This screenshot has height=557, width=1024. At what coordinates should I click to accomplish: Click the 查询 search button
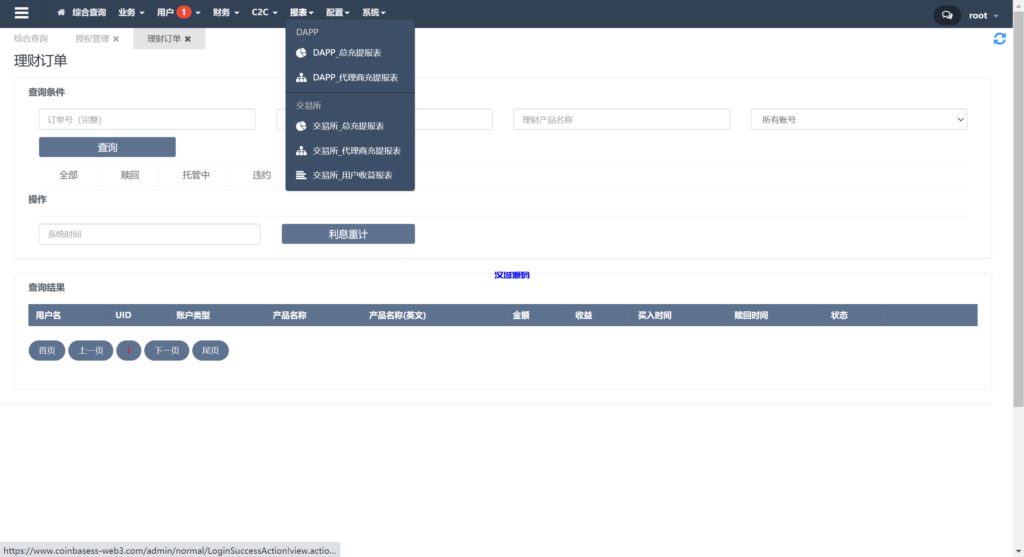[x=107, y=147]
